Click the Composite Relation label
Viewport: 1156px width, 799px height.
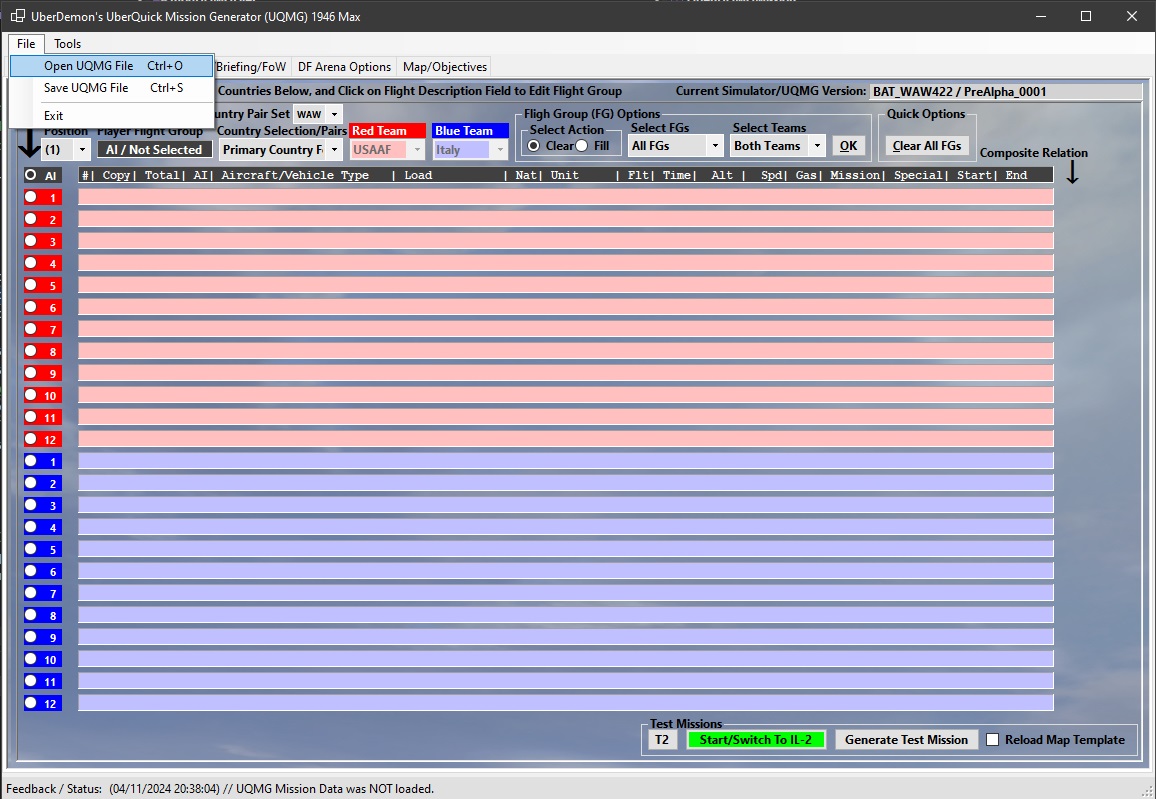(x=1034, y=153)
